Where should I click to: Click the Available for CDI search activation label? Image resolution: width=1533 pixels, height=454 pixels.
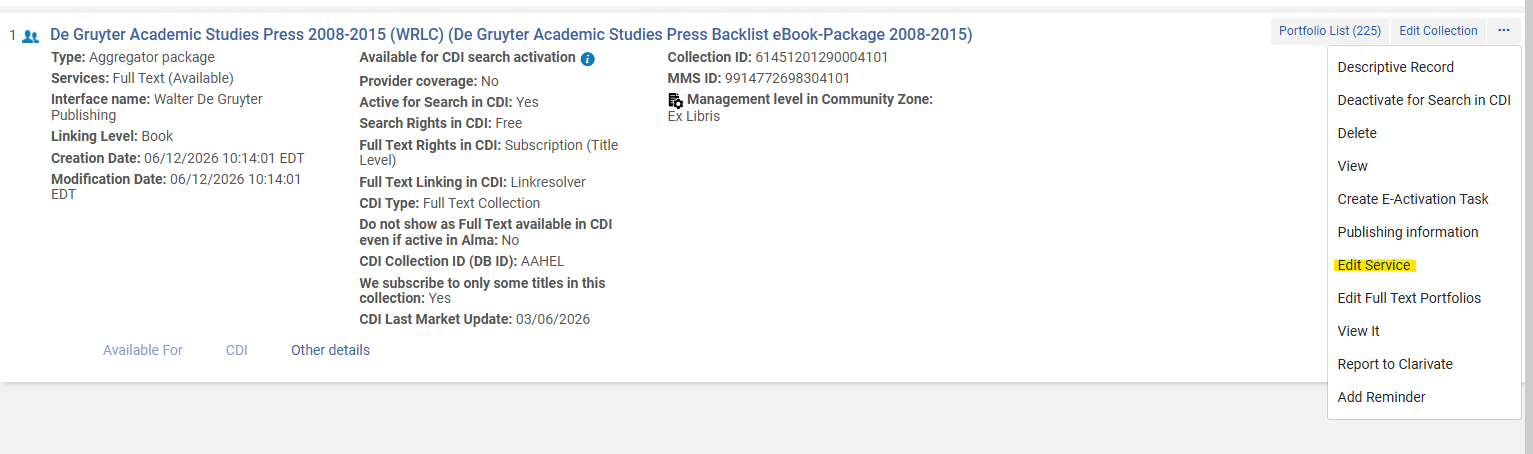467,57
